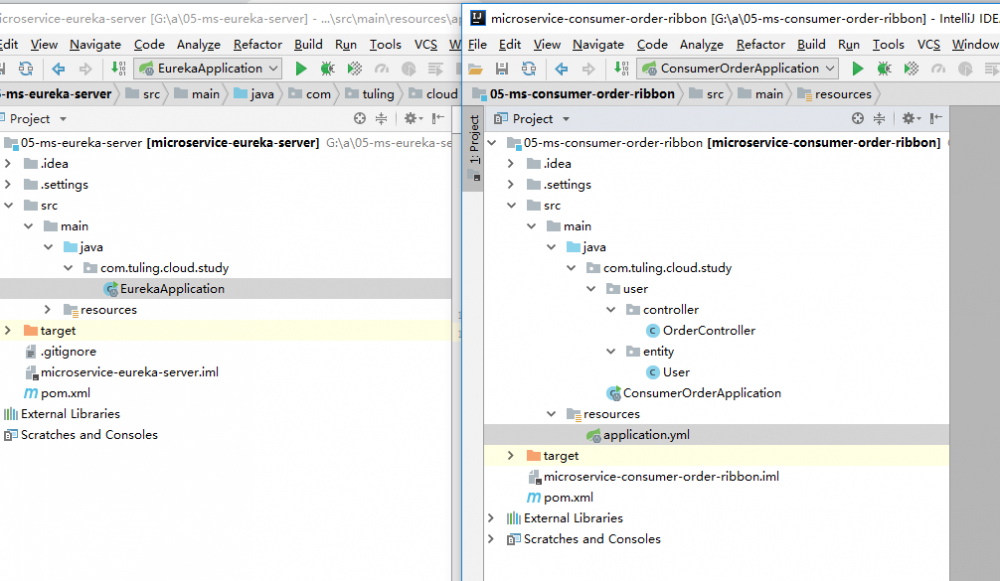This screenshot has height=581, width=1000.
Task: Open gear settings in consumer Project panel
Action: (910, 119)
